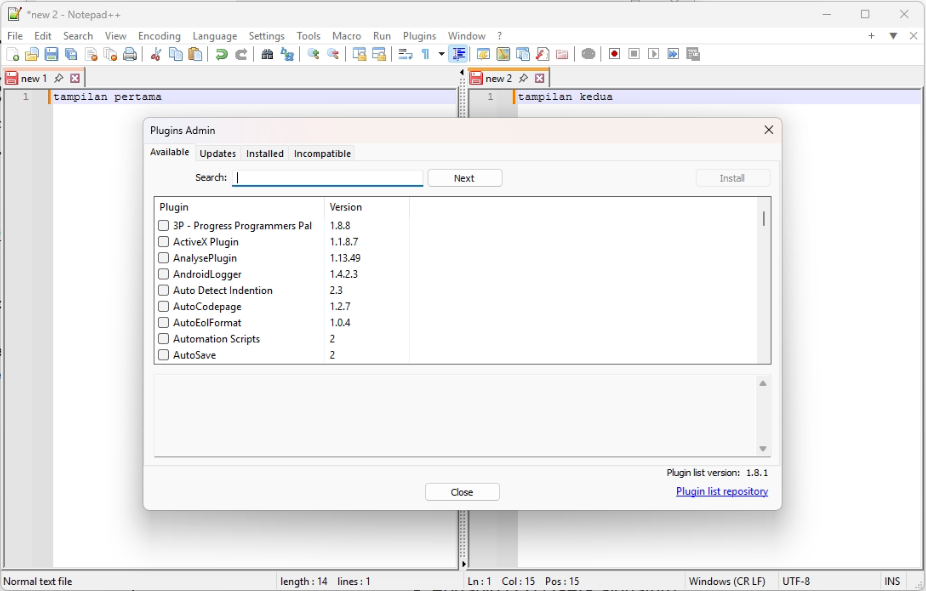Click the Undo arrow icon
Image resolution: width=926 pixels, height=591 pixels.
point(221,54)
